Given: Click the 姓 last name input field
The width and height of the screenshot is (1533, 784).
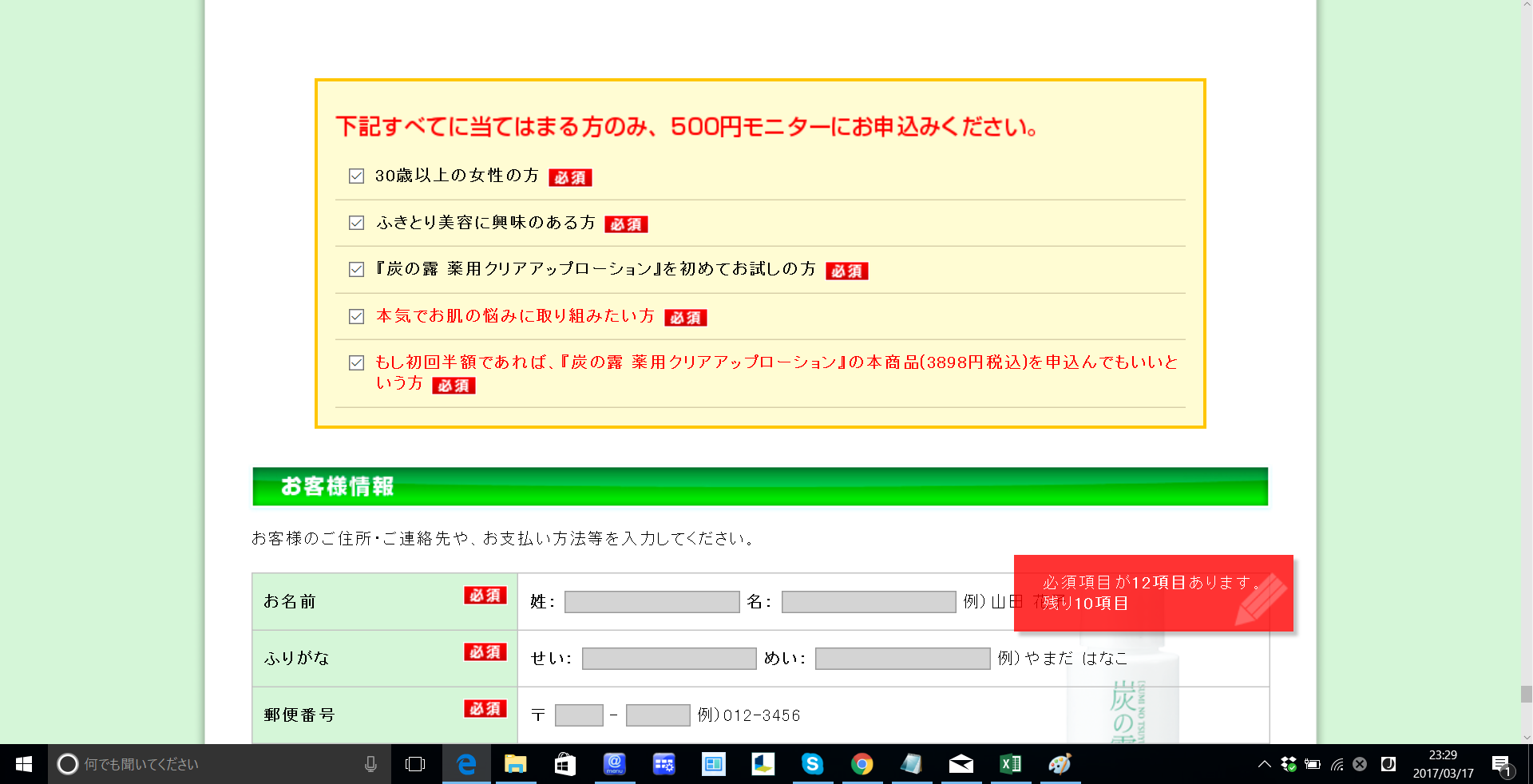Looking at the screenshot, I should (652, 602).
